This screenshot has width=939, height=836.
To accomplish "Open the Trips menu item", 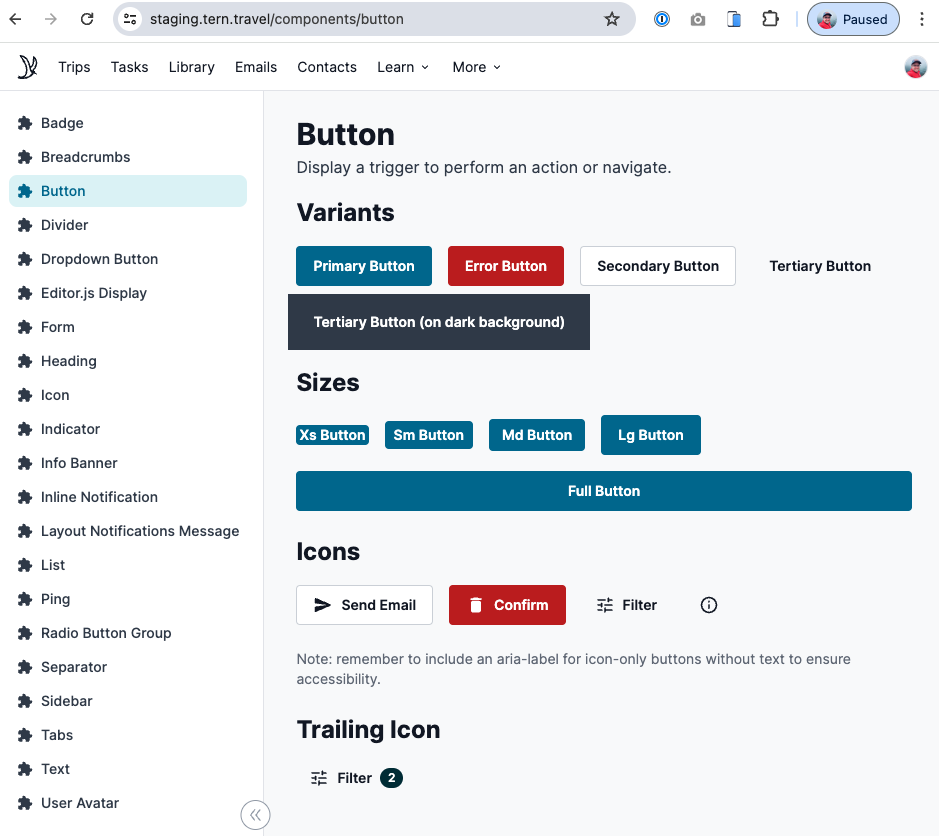I will coord(74,67).
